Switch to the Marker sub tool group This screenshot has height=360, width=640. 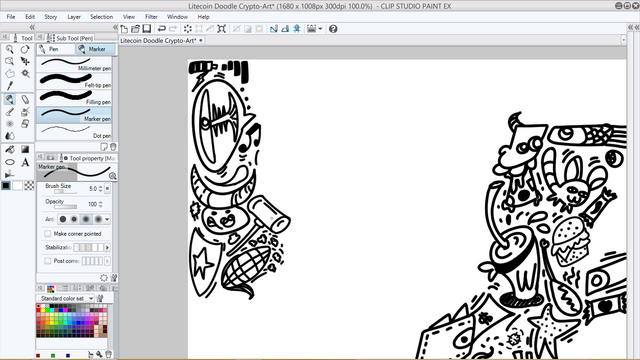point(96,49)
